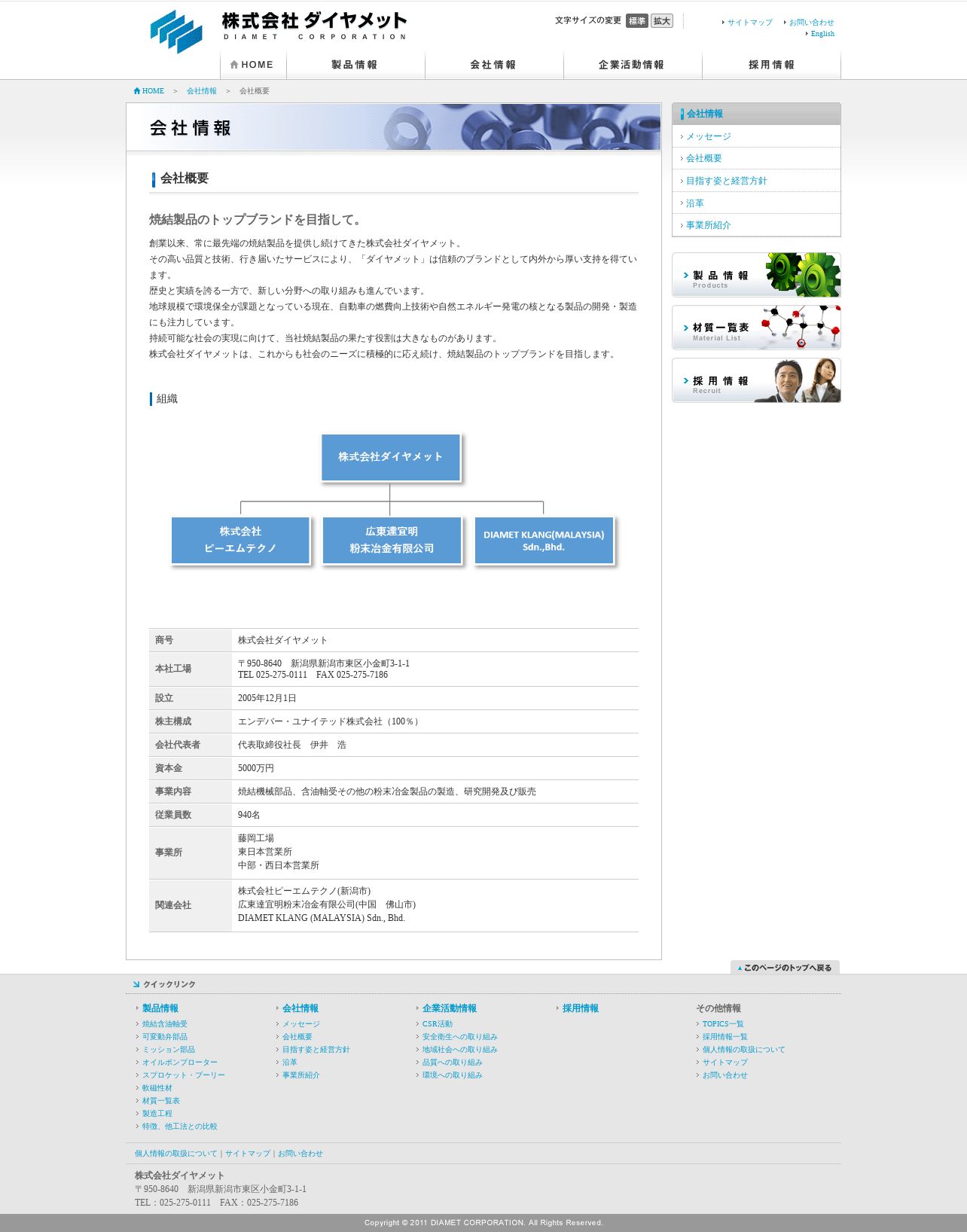Viewport: 967px width, 1232px height.
Task: Click このページのトップへ戻る button
Action: click(785, 968)
